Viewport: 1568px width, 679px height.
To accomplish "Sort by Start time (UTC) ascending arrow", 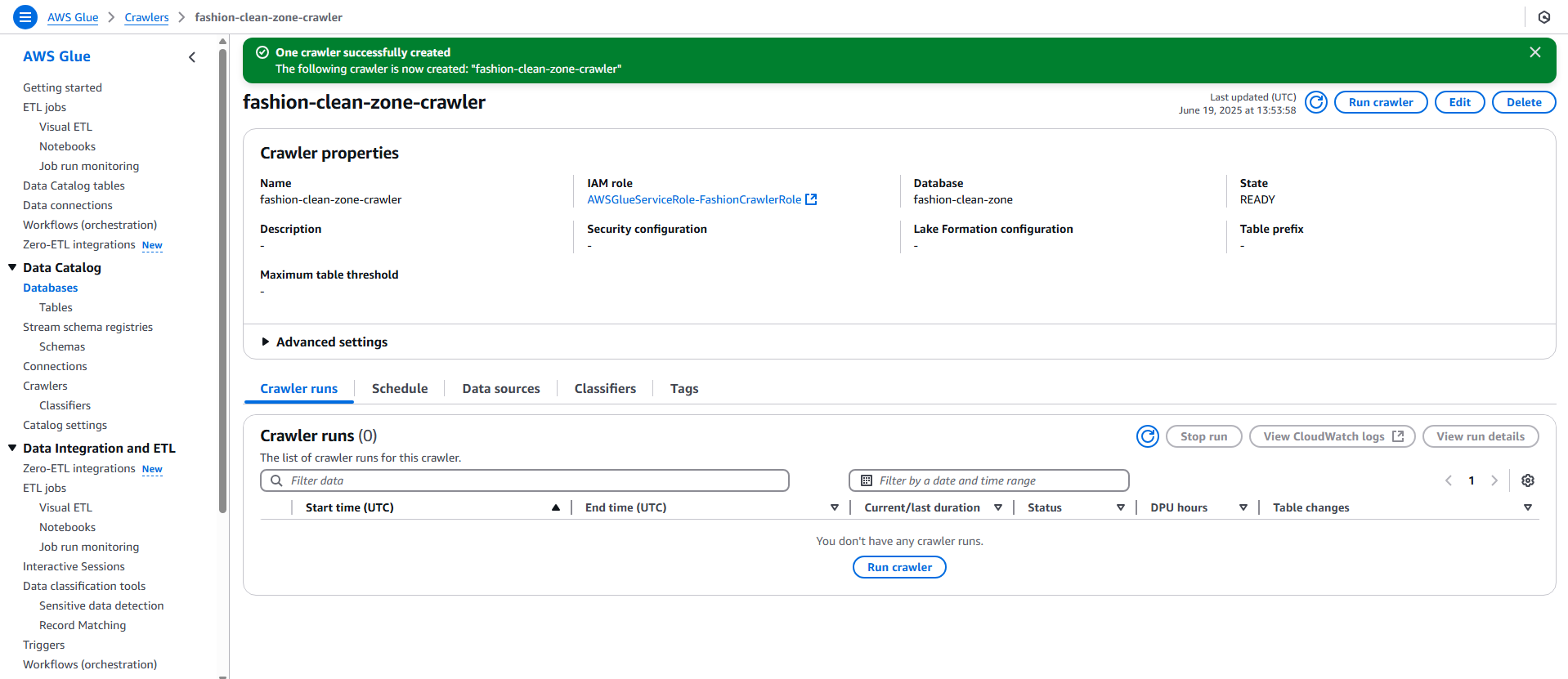I will click(x=556, y=507).
